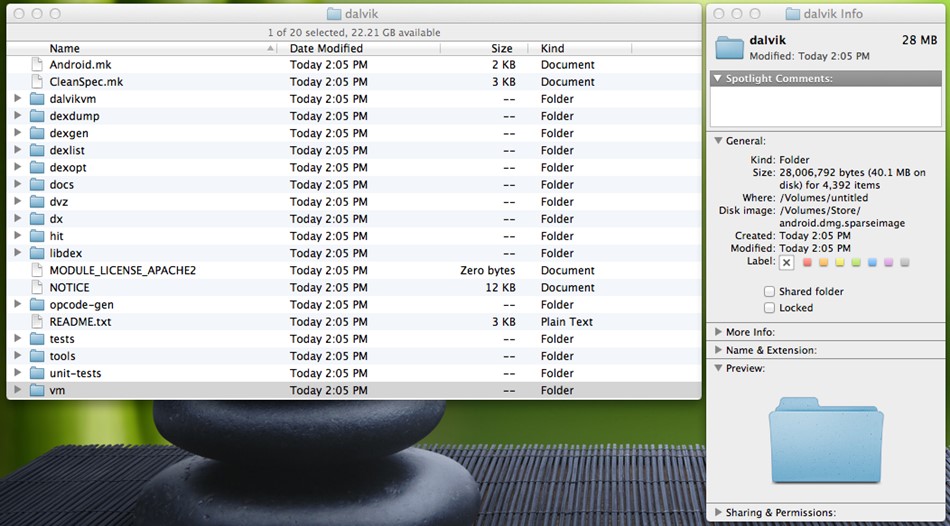Expand the docs folder disclosure triangle
This screenshot has width=950, height=526.
tap(18, 184)
